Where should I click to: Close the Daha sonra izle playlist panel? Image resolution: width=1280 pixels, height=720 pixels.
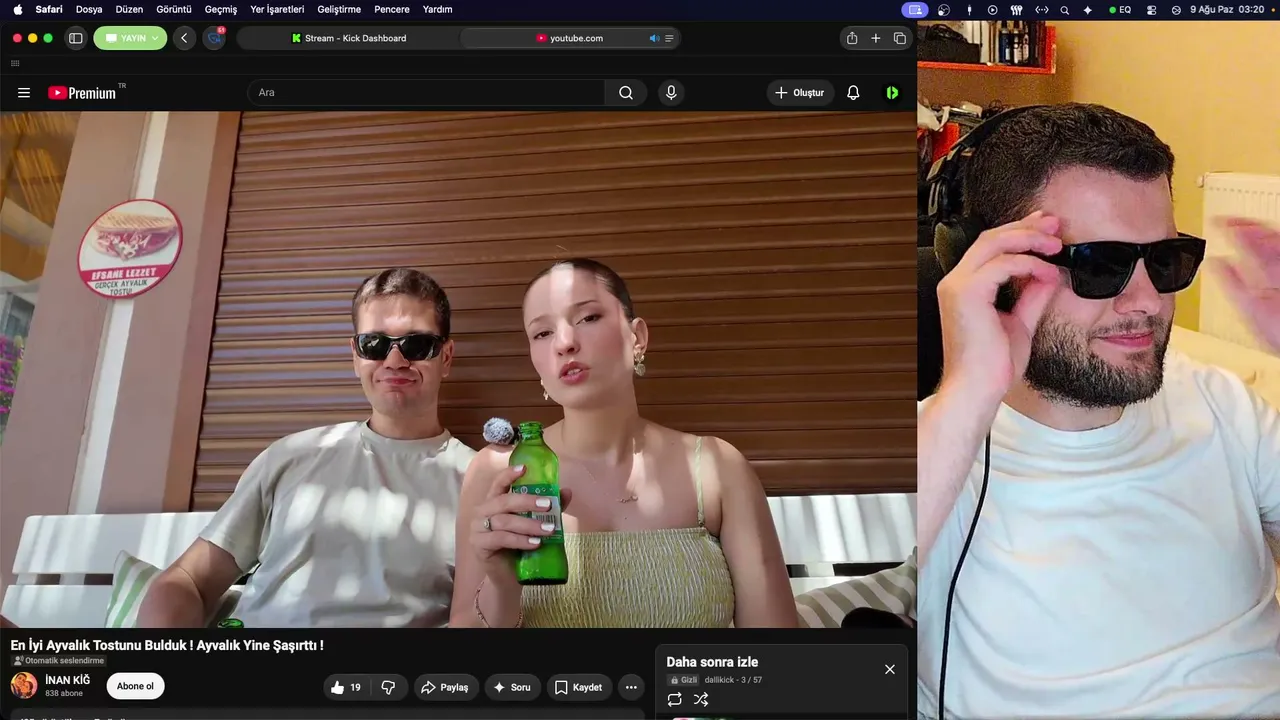point(890,669)
